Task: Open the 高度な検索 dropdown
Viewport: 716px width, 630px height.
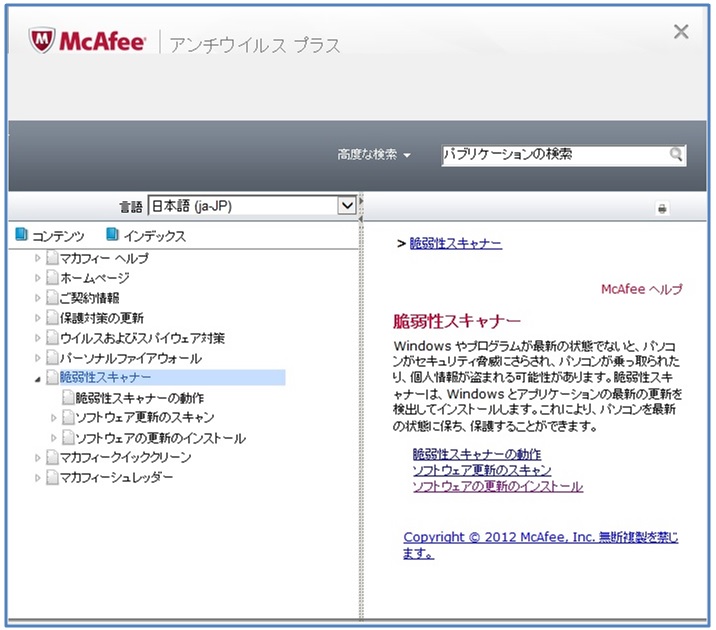Action: coord(374,155)
